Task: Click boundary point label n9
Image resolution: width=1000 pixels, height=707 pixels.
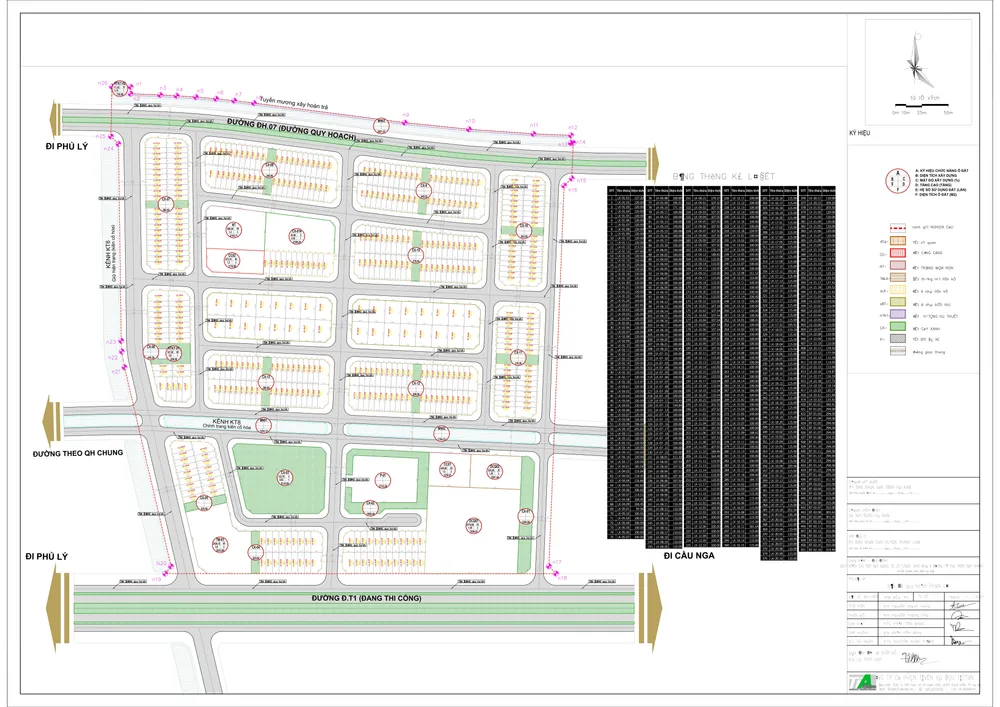Action: (406, 115)
